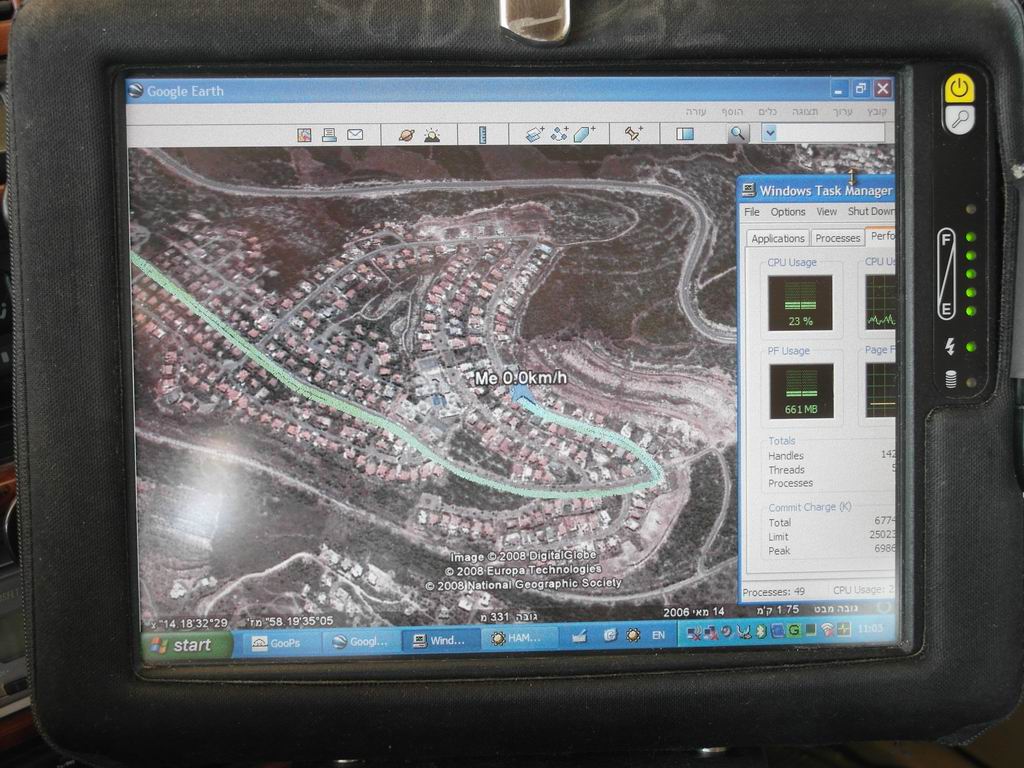Click the search text input field

coord(830,133)
